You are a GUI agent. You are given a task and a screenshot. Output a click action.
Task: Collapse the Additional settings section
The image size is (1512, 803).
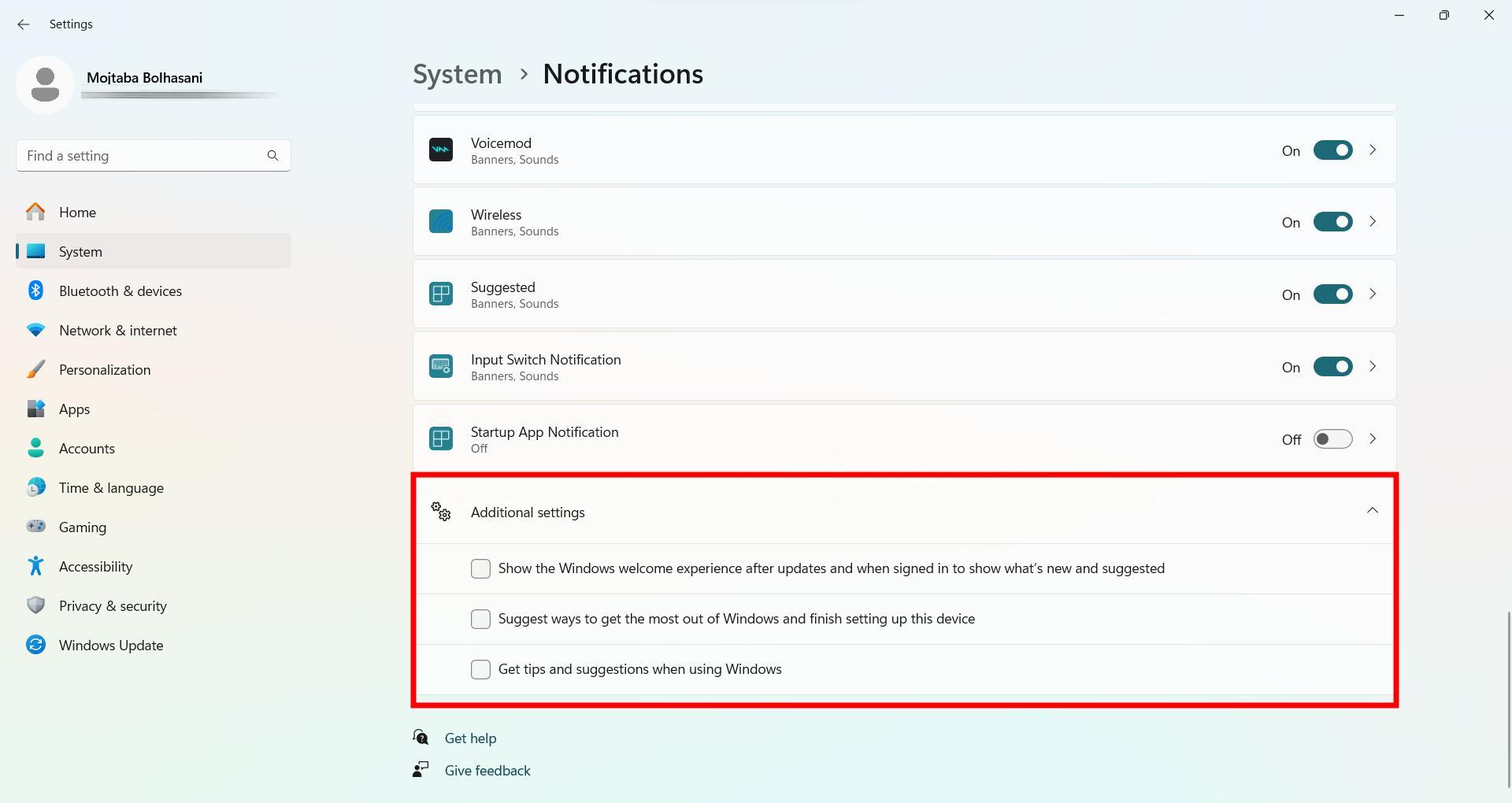click(1373, 511)
